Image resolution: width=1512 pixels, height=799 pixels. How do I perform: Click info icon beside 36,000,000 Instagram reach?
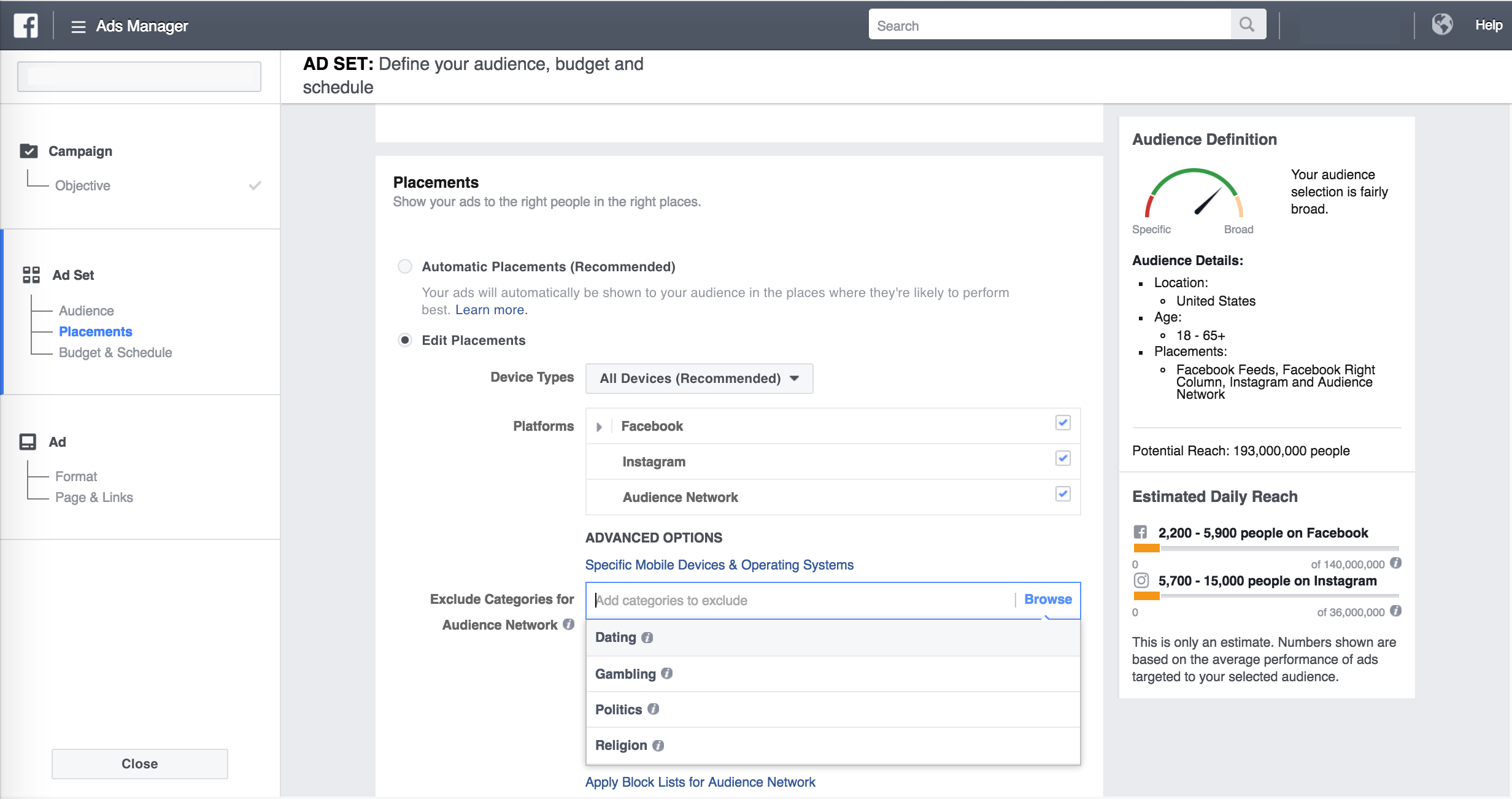[1396, 611]
